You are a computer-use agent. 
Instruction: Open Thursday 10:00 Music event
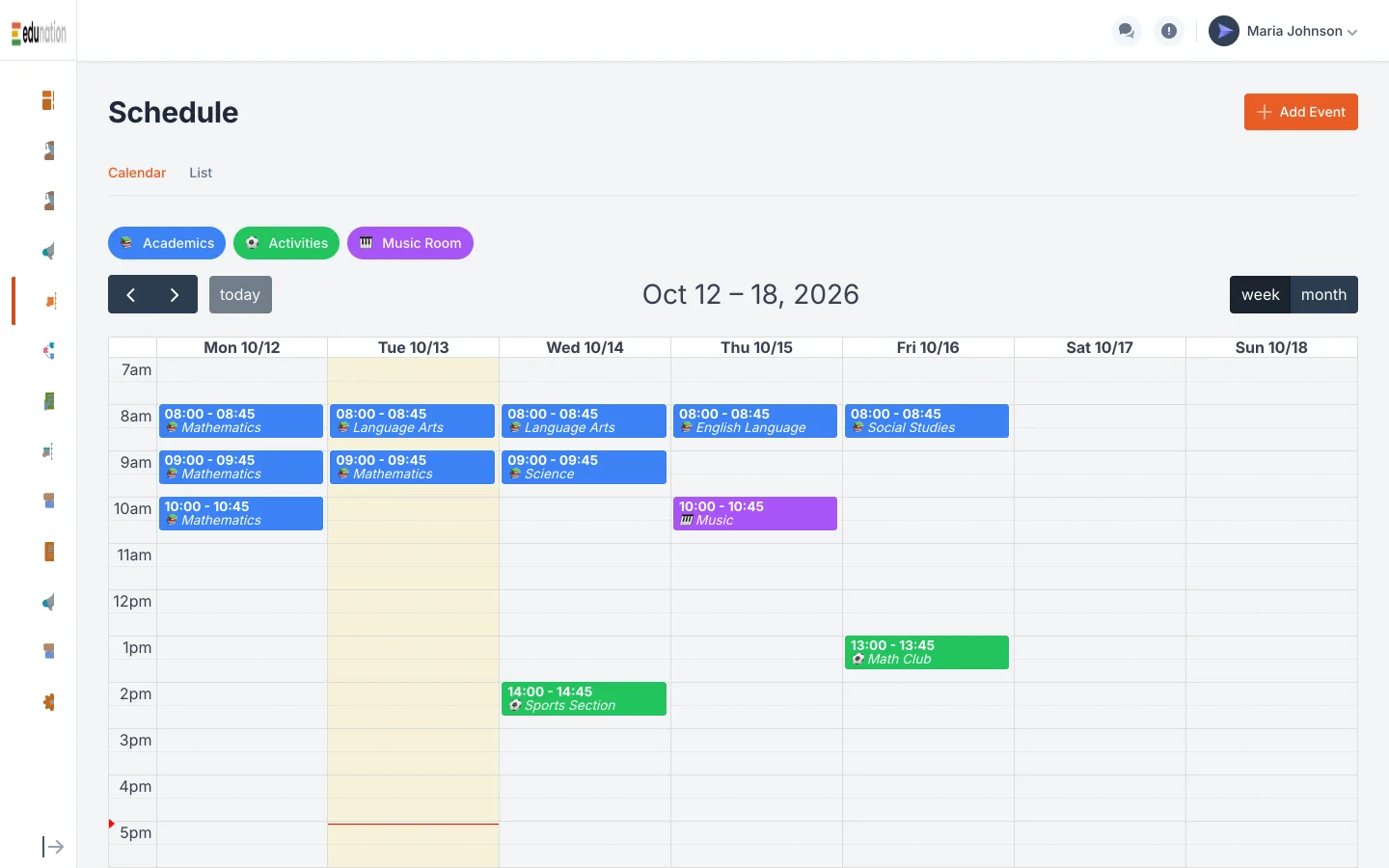755,513
